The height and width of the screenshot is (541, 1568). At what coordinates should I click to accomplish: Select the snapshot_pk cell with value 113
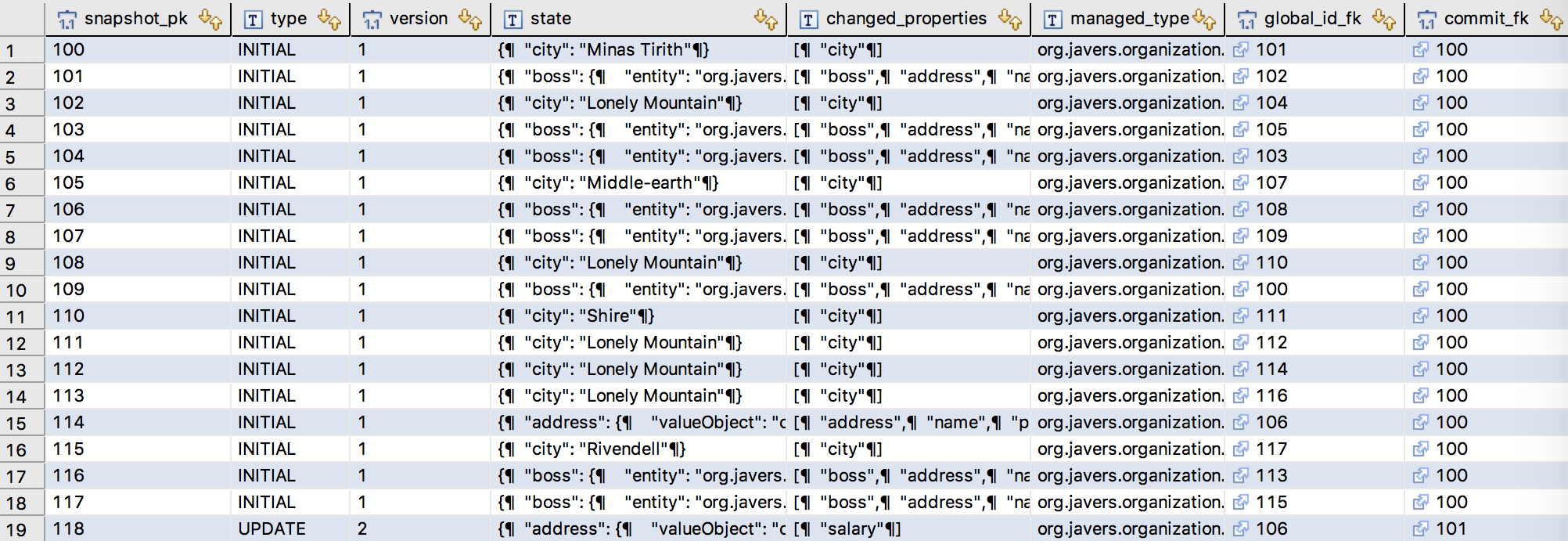tap(138, 396)
